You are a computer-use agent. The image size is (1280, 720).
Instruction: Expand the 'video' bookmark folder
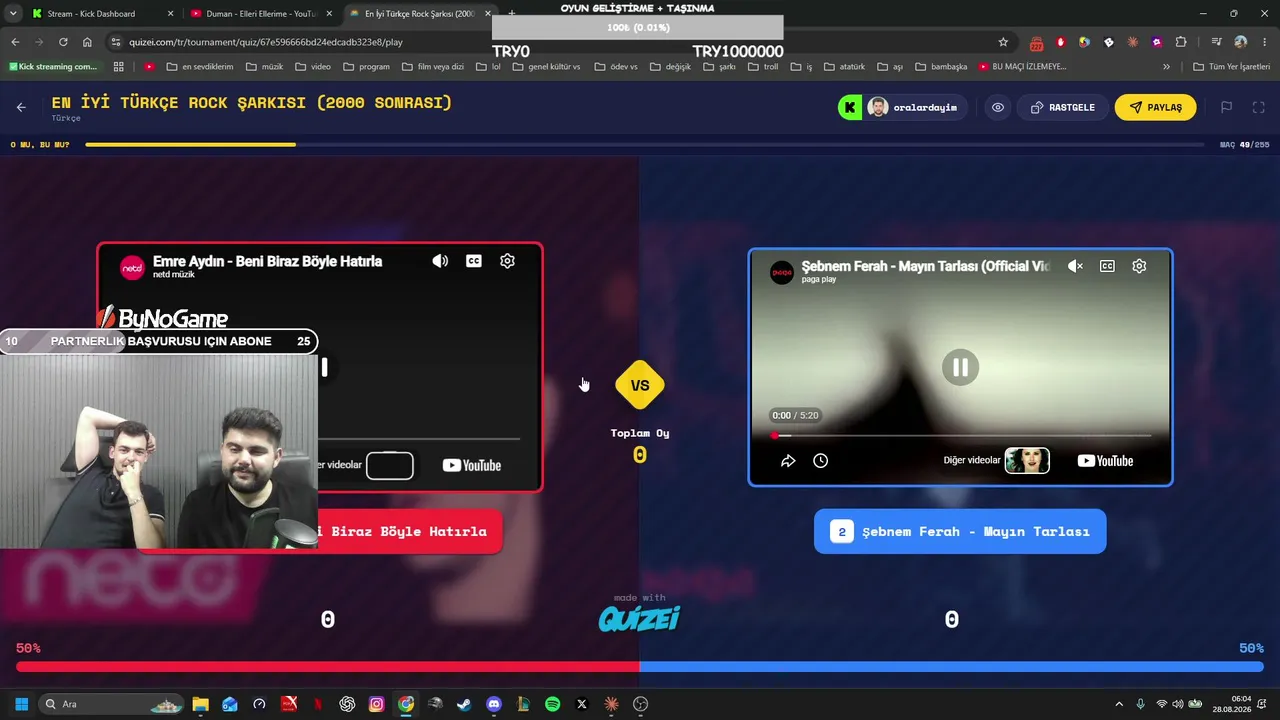click(x=313, y=67)
